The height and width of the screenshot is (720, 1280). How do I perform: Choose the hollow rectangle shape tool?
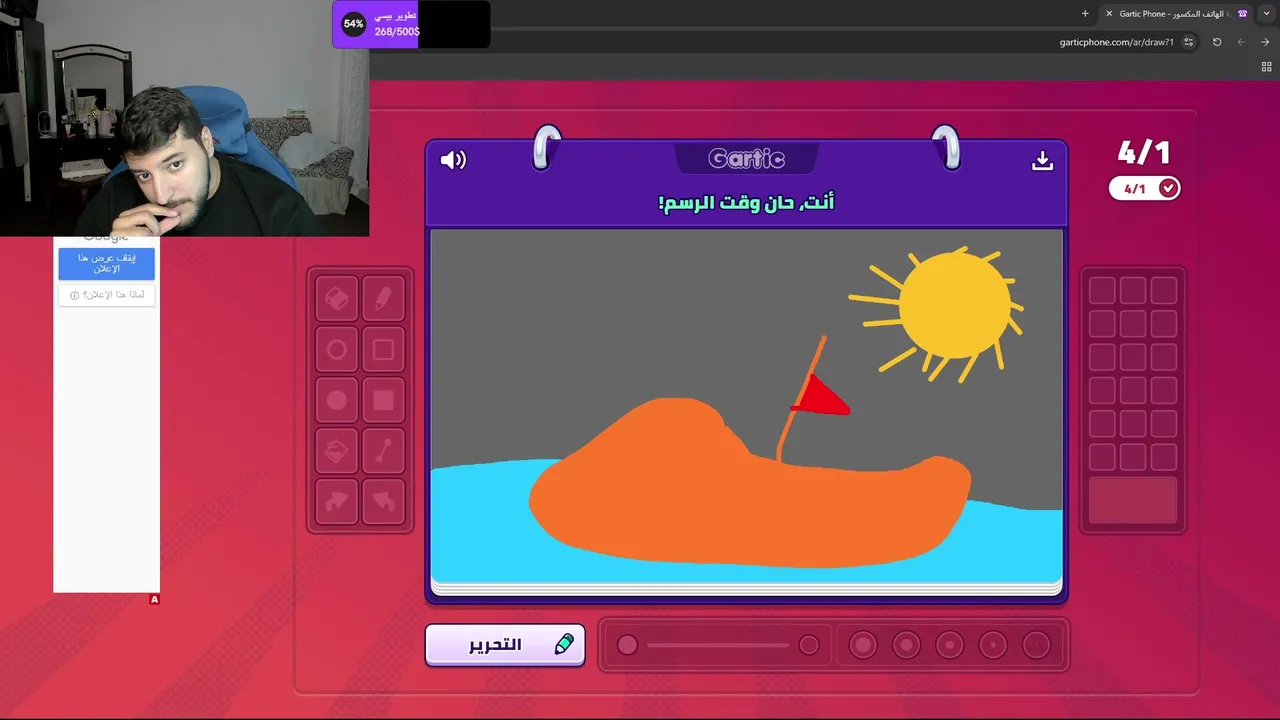(x=383, y=350)
